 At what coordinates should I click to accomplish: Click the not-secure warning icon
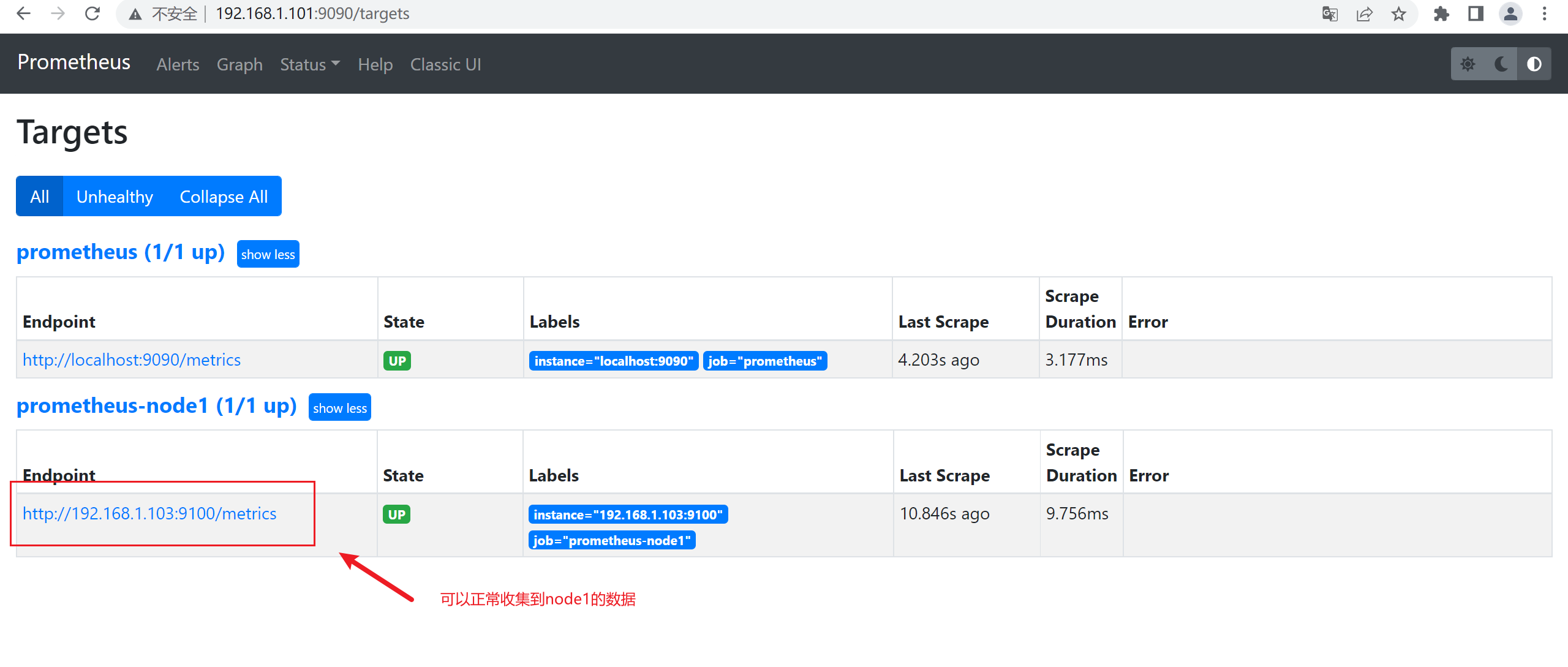(x=135, y=14)
